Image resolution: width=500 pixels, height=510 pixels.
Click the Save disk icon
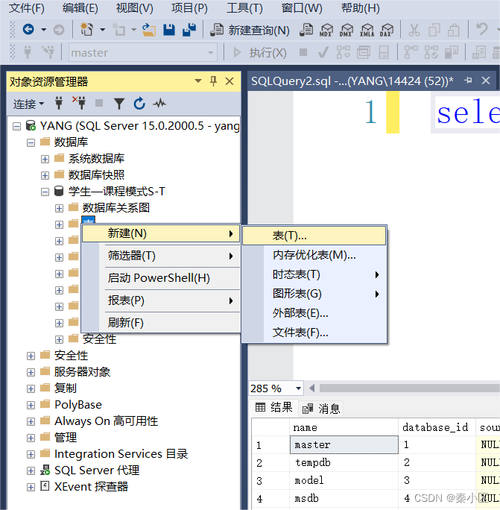click(x=169, y=30)
